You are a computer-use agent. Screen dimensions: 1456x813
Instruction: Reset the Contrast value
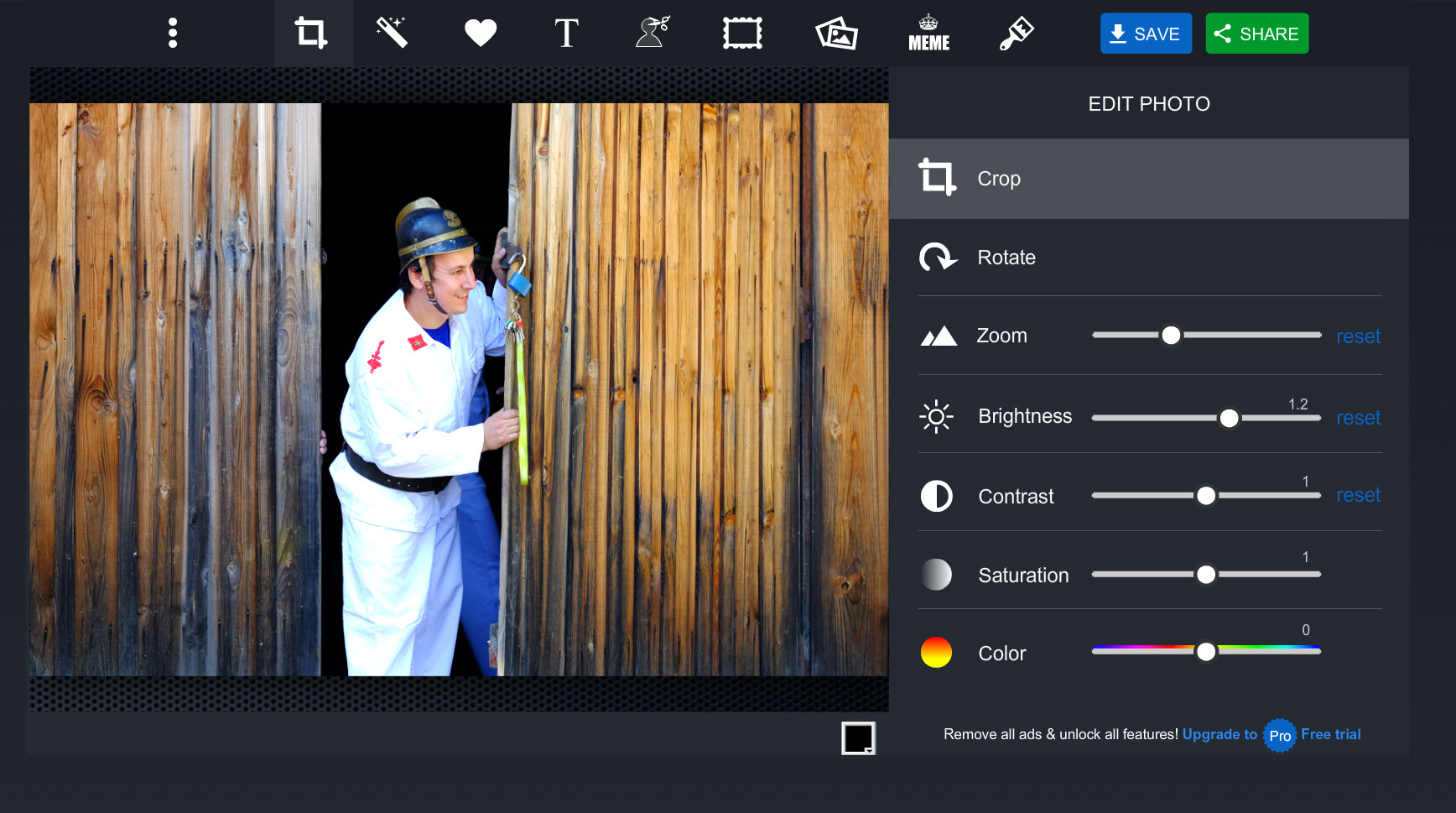coord(1358,495)
